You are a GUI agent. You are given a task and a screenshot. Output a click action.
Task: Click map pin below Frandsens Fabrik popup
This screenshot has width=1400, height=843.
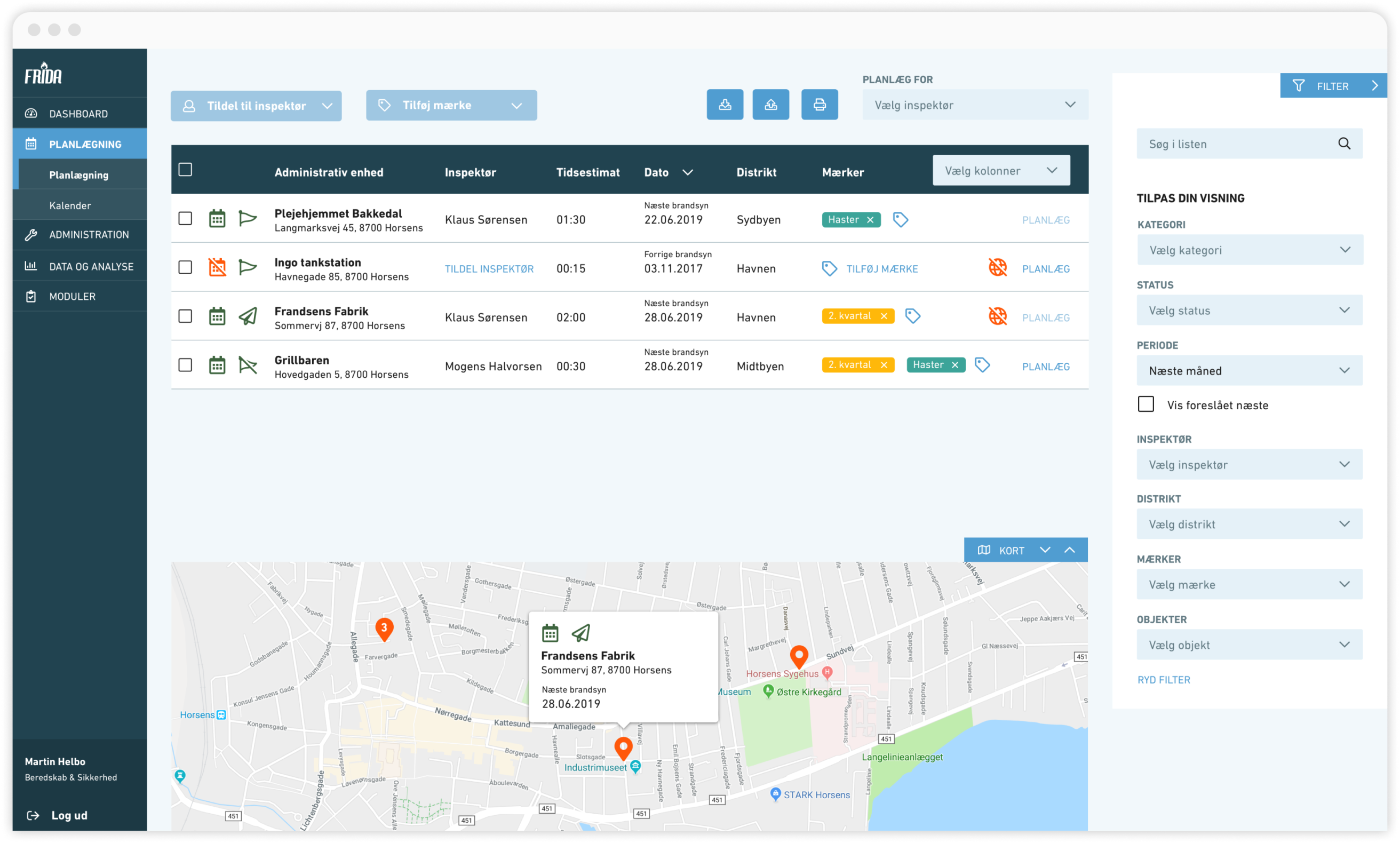(x=624, y=749)
